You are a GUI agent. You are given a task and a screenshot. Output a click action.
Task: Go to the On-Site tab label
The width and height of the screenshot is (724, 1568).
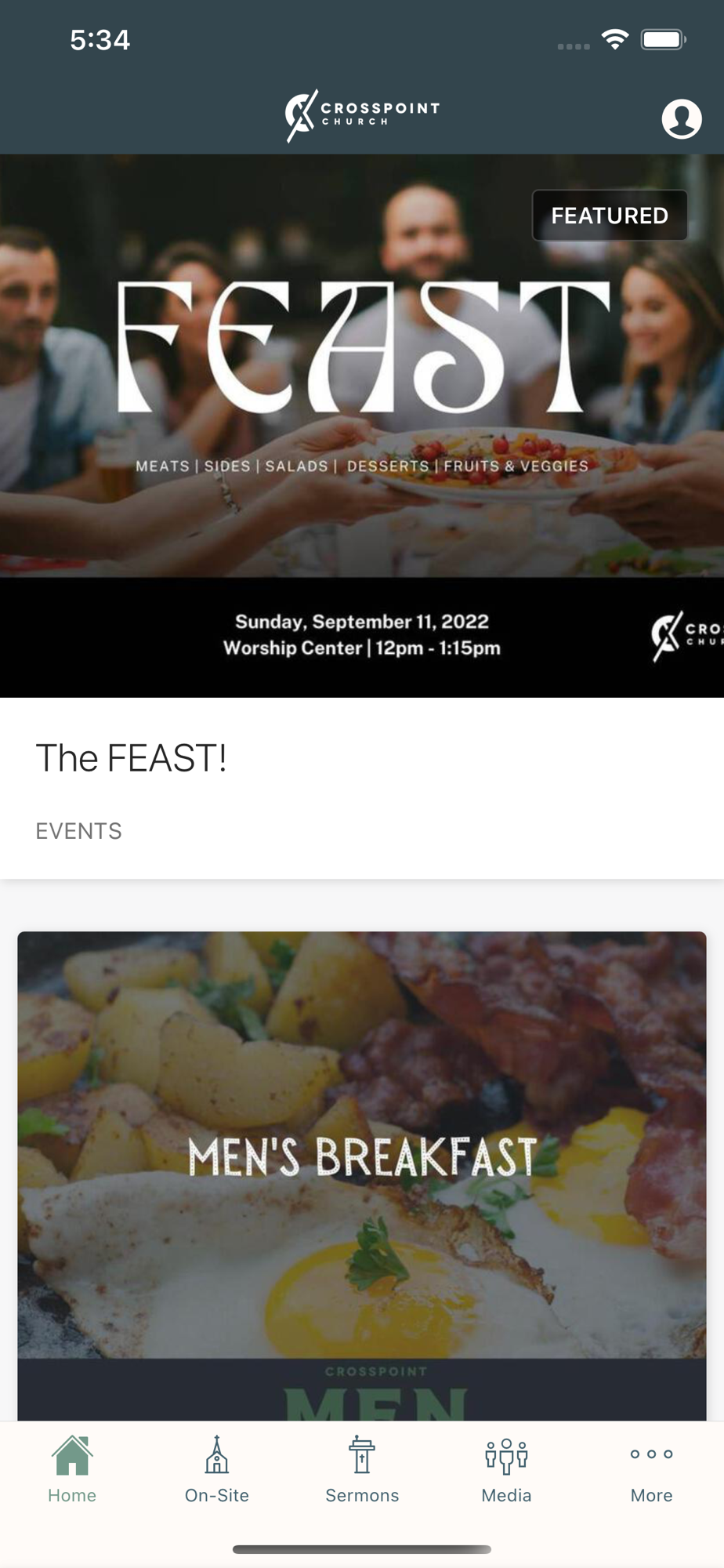click(217, 1495)
